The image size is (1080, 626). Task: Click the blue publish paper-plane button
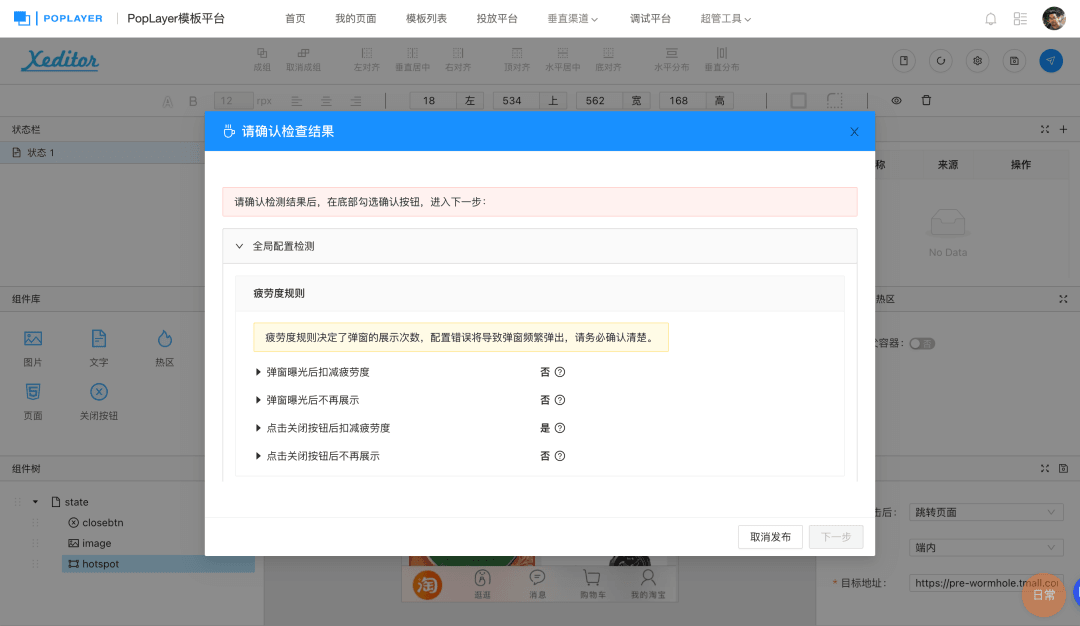(1050, 61)
